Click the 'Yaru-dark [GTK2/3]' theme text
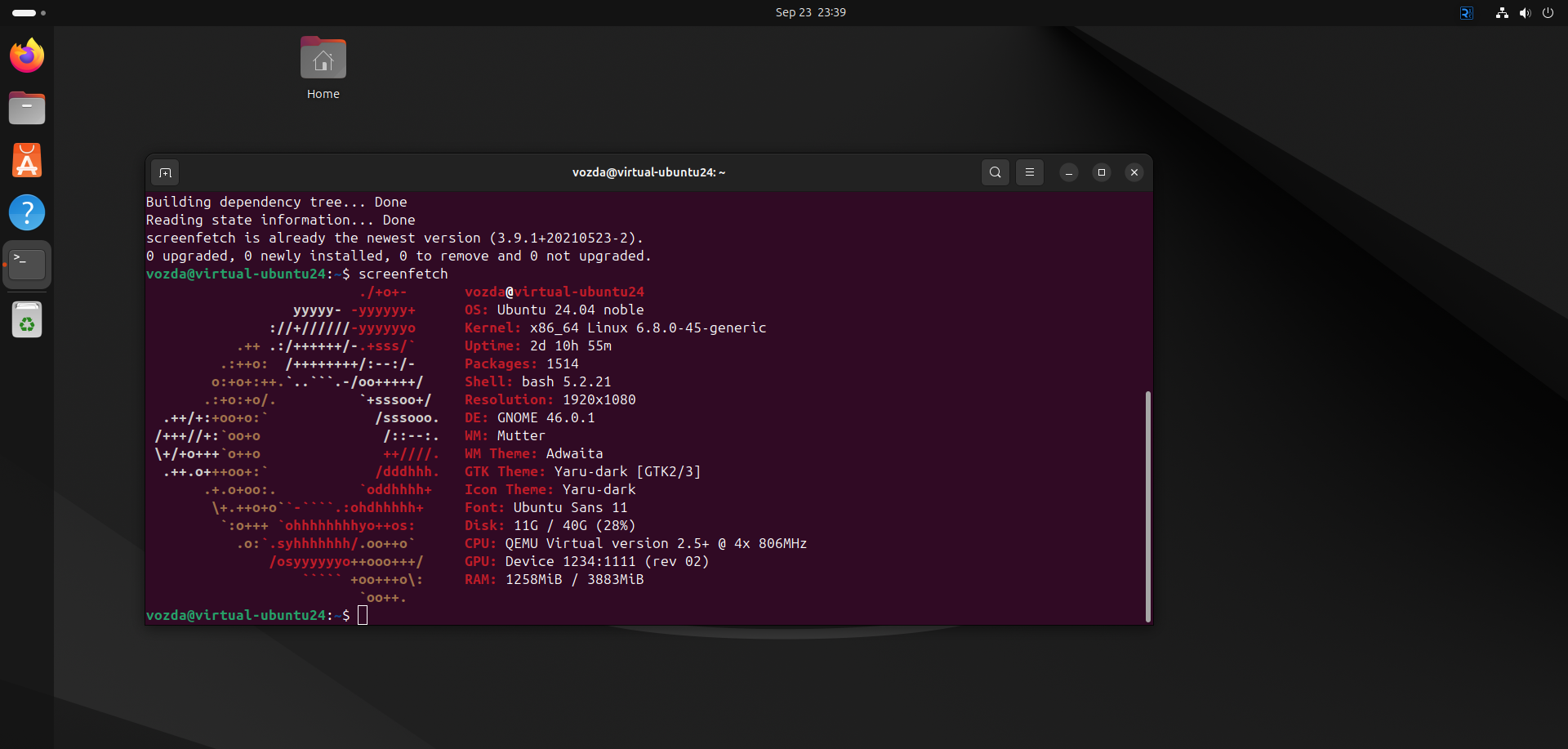 pos(627,471)
